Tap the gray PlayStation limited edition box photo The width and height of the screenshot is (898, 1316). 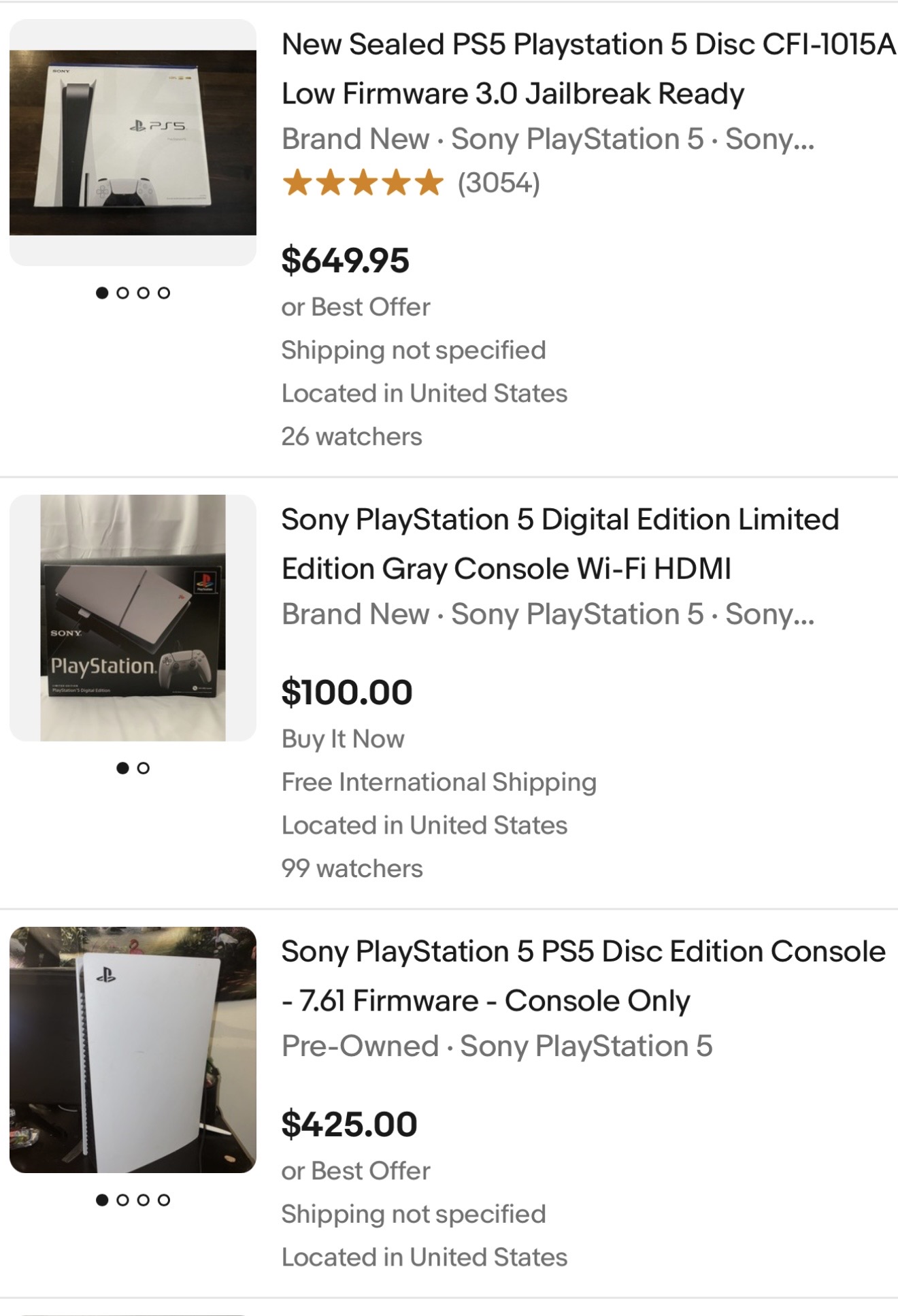click(x=133, y=618)
